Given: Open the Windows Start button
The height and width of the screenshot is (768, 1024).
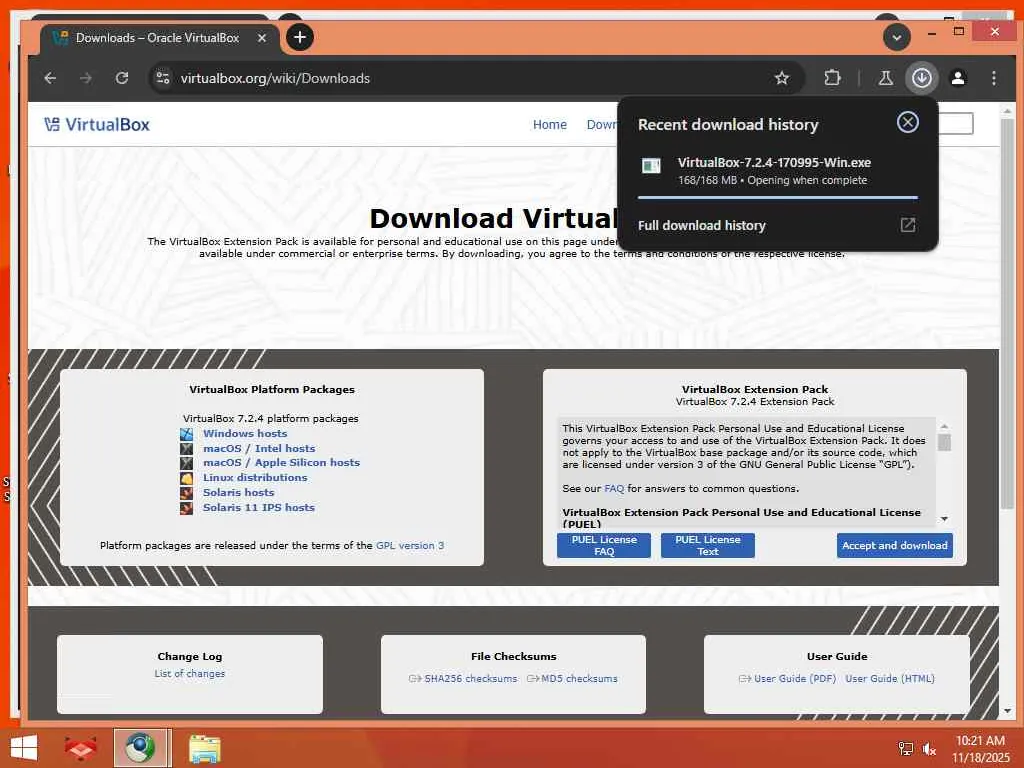Looking at the screenshot, I should click(24, 748).
